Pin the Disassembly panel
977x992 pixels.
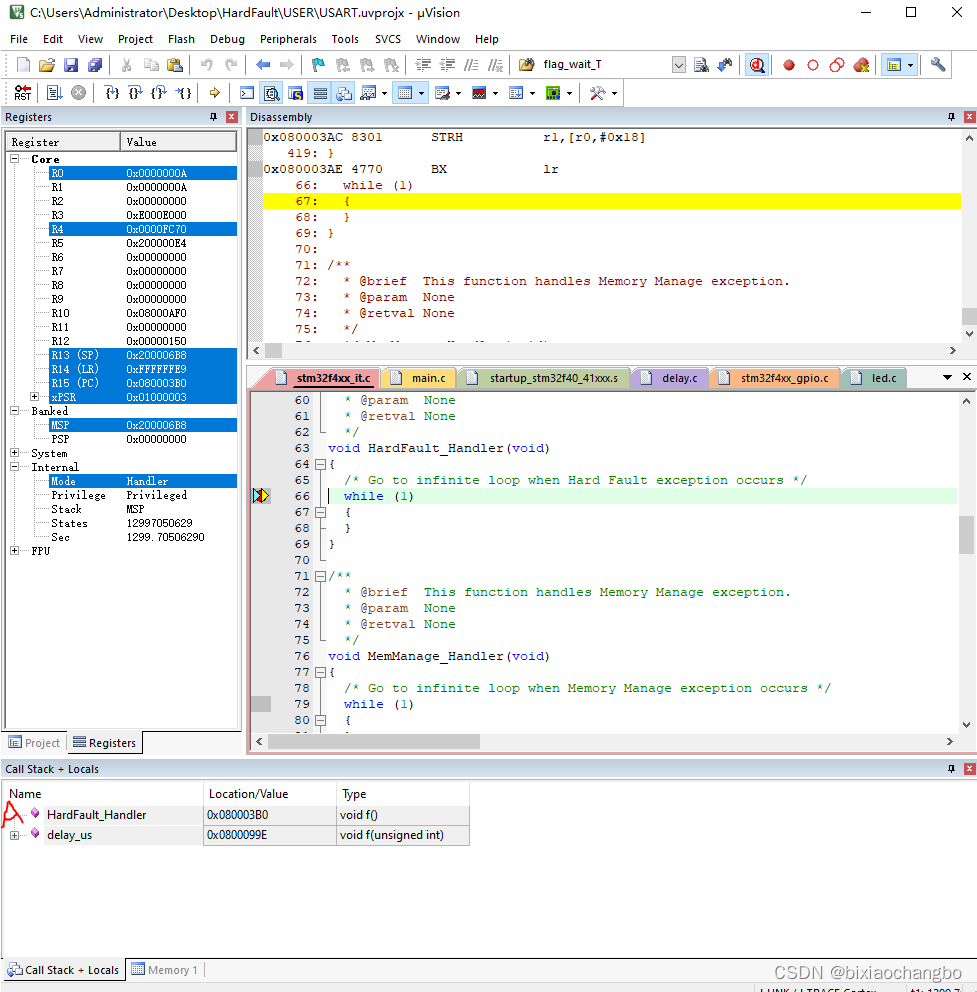click(x=951, y=117)
